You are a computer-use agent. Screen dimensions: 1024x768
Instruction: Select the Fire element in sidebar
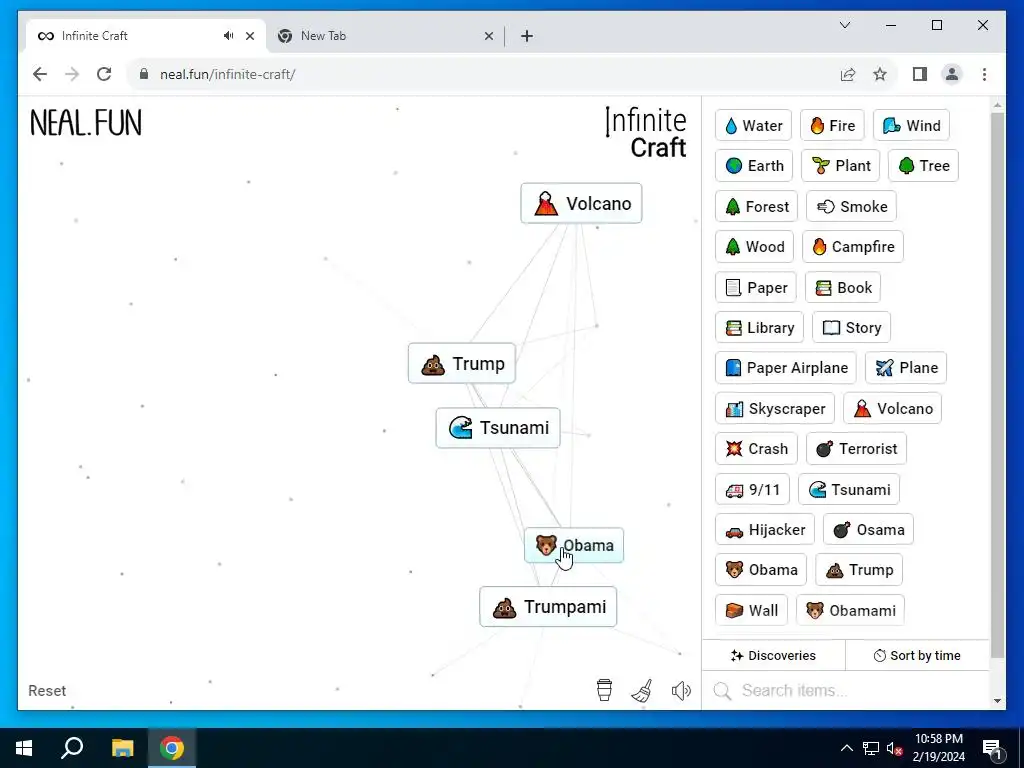(832, 125)
